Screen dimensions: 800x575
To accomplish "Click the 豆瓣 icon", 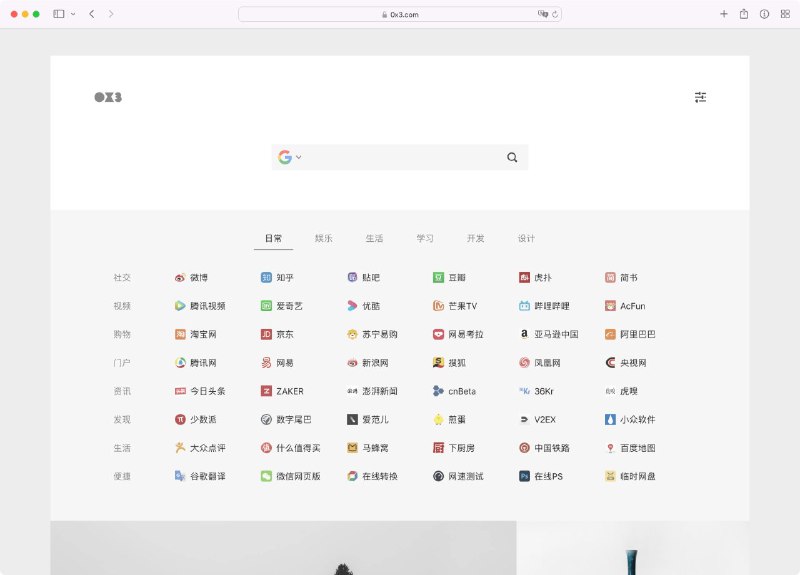I will point(438,278).
